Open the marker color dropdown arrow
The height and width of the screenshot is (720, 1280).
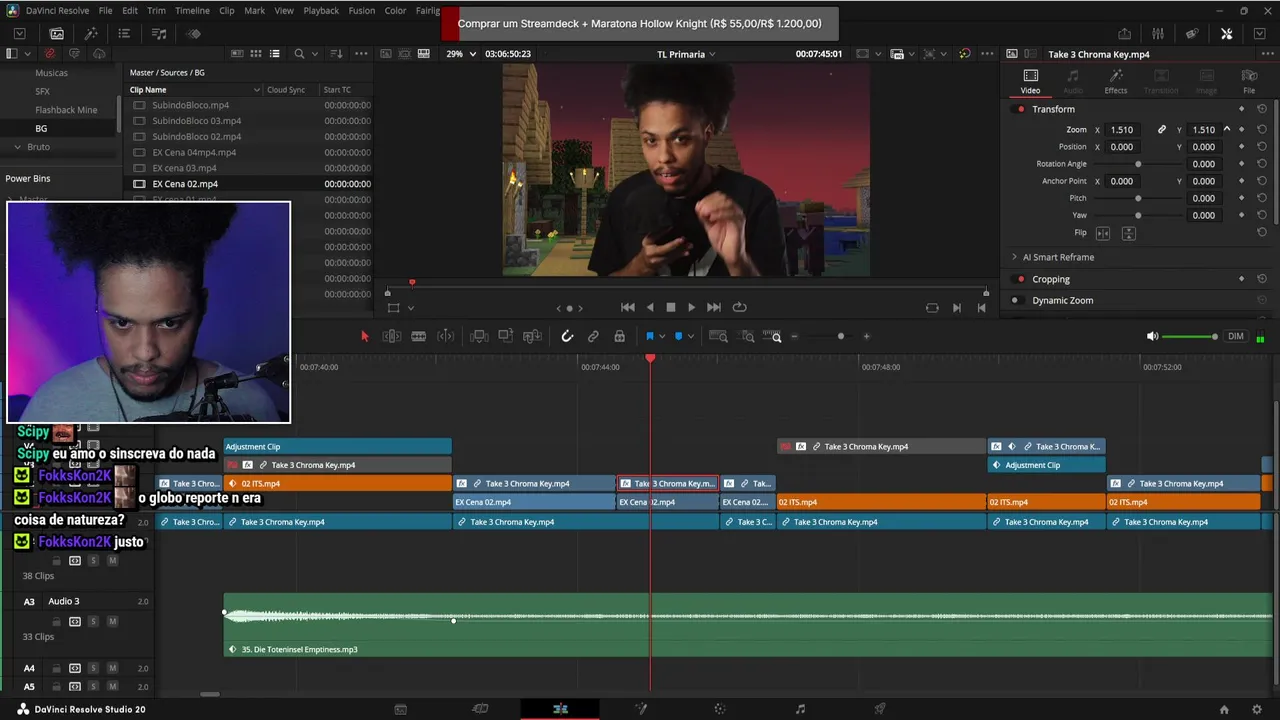pos(690,336)
